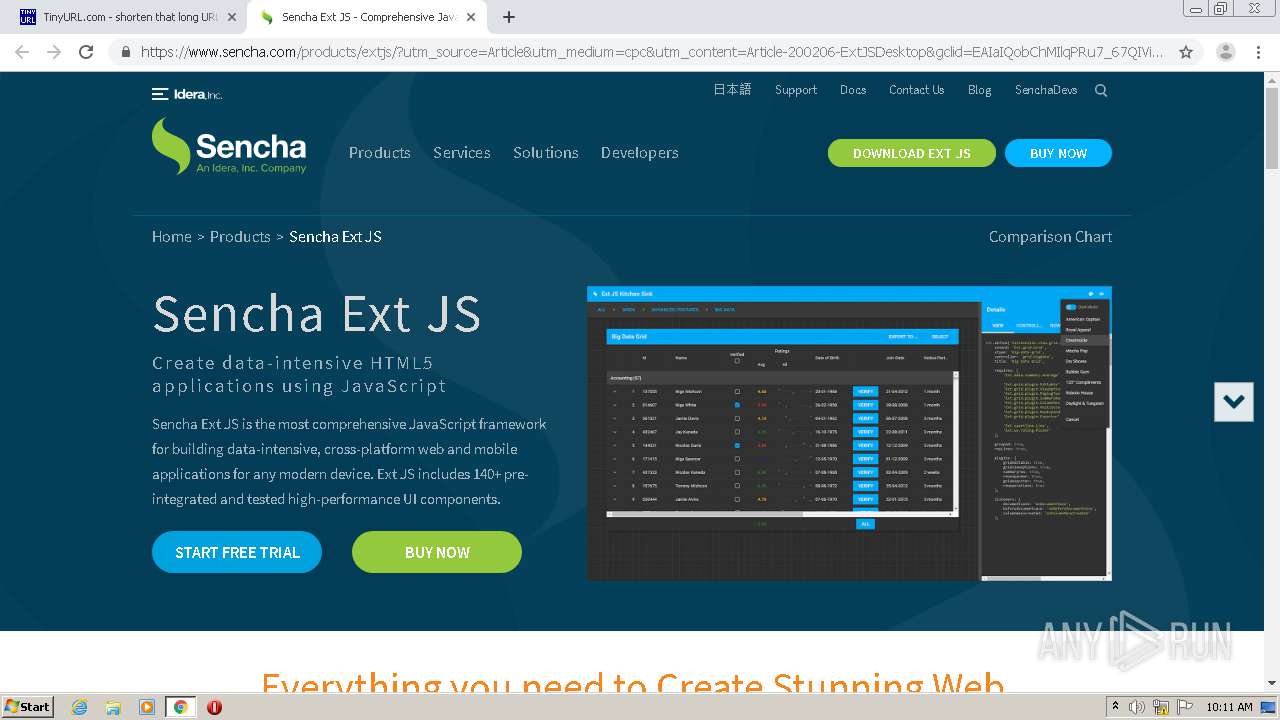Go to Home in breadcrumb
This screenshot has width=1280, height=720.
171,237
